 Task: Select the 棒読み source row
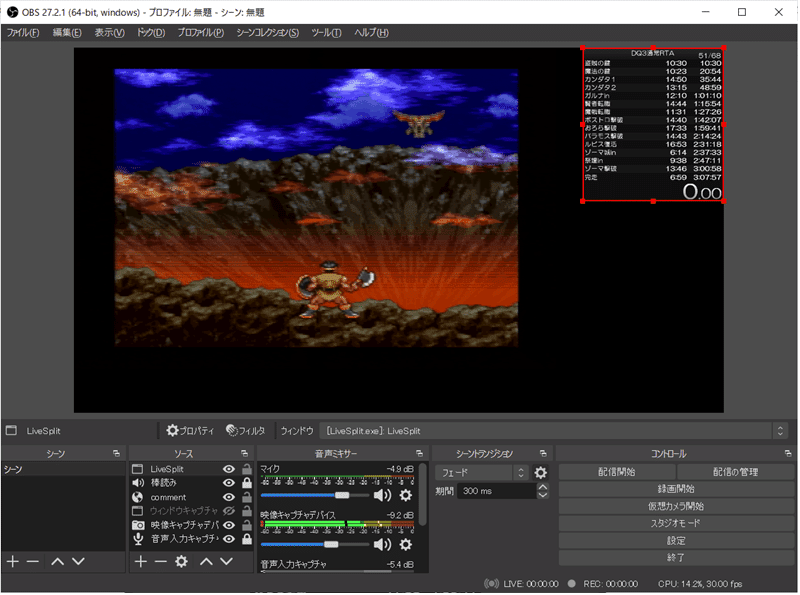[x=191, y=484]
